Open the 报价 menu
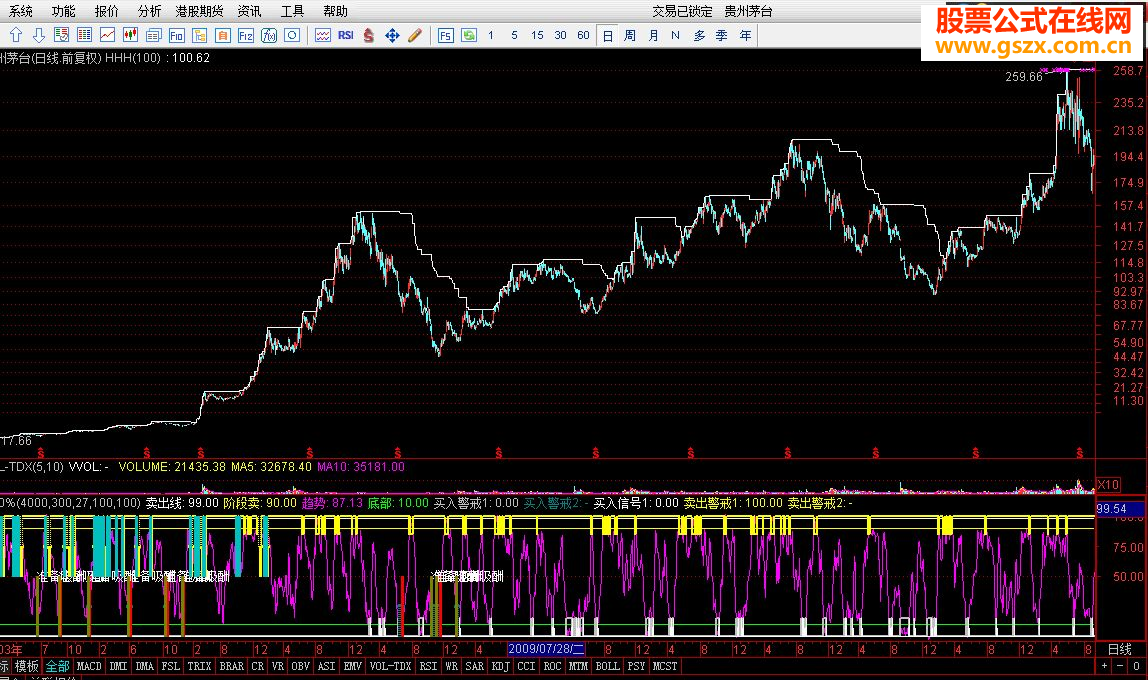 [x=107, y=11]
